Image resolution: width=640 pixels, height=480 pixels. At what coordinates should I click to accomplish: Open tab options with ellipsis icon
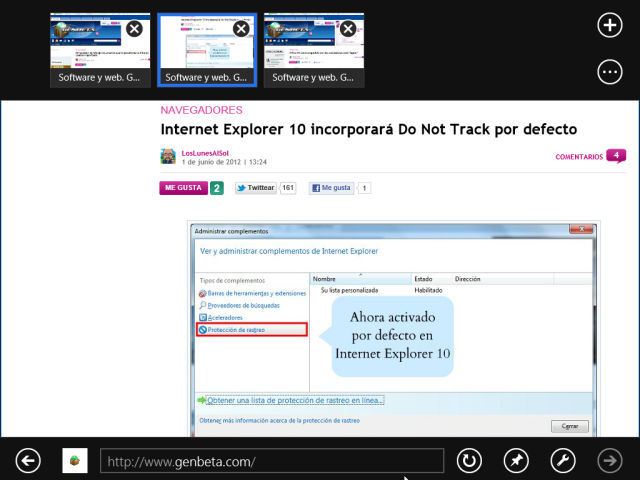pos(610,72)
